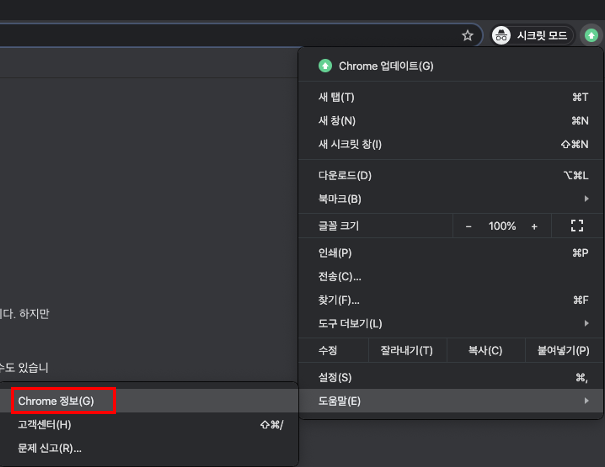Open 설정(S) settings menu item

451,377
